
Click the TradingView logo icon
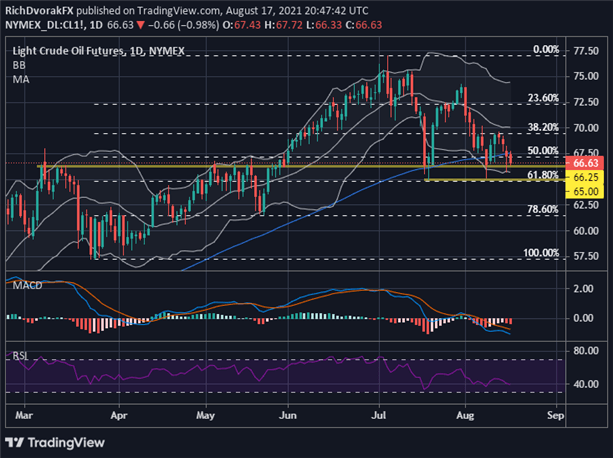18,443
